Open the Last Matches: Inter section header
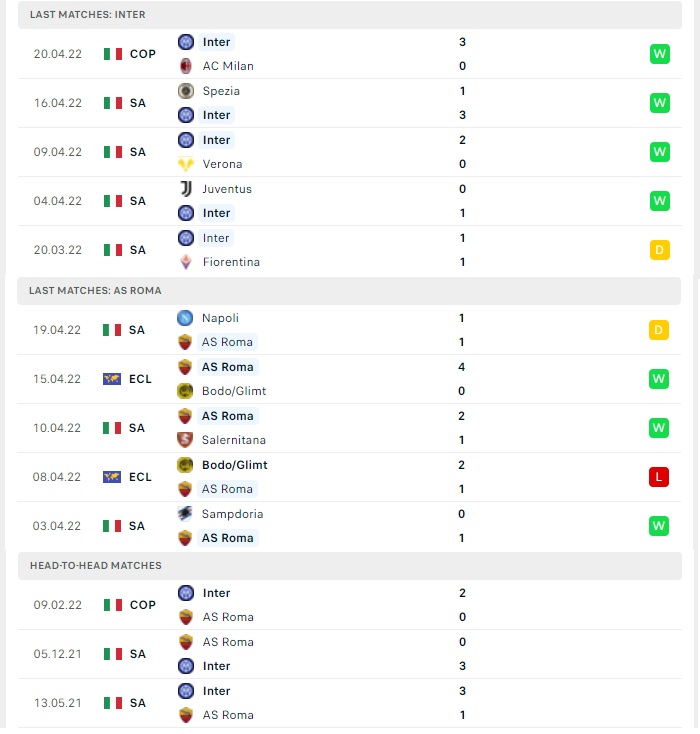 [x=350, y=15]
